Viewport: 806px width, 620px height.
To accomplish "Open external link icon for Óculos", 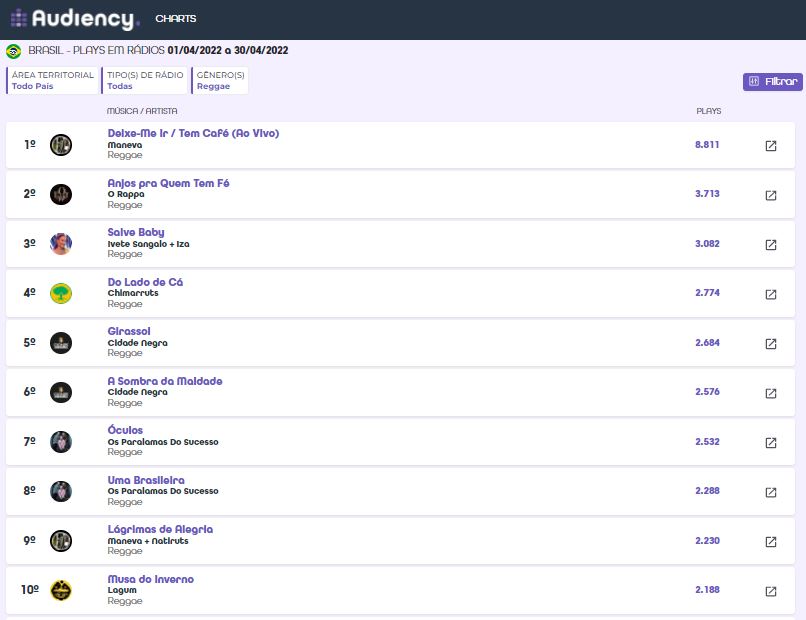I will (770, 443).
